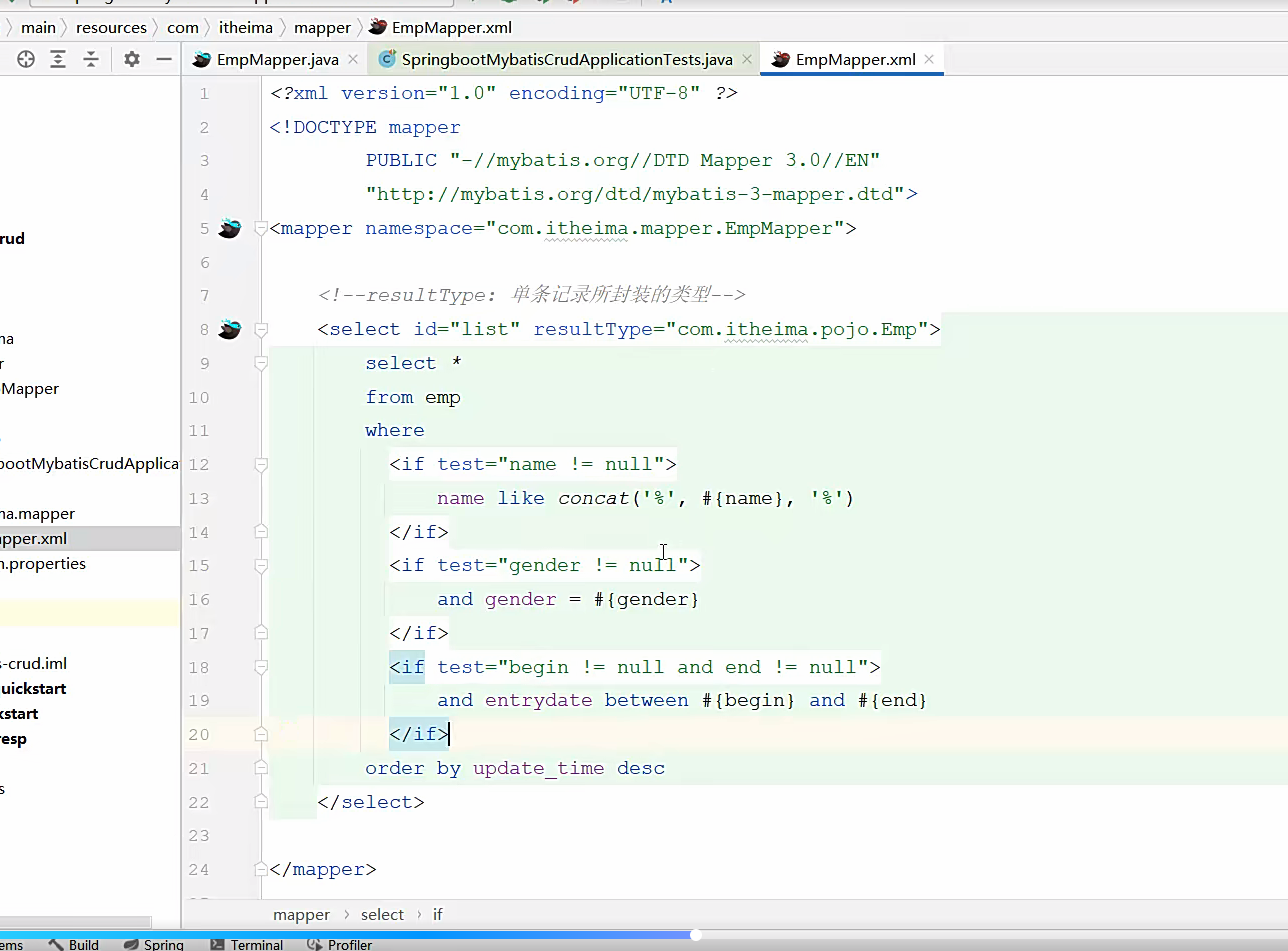Click 'mapper' in the bottom XML breadcrumb

(x=301, y=914)
